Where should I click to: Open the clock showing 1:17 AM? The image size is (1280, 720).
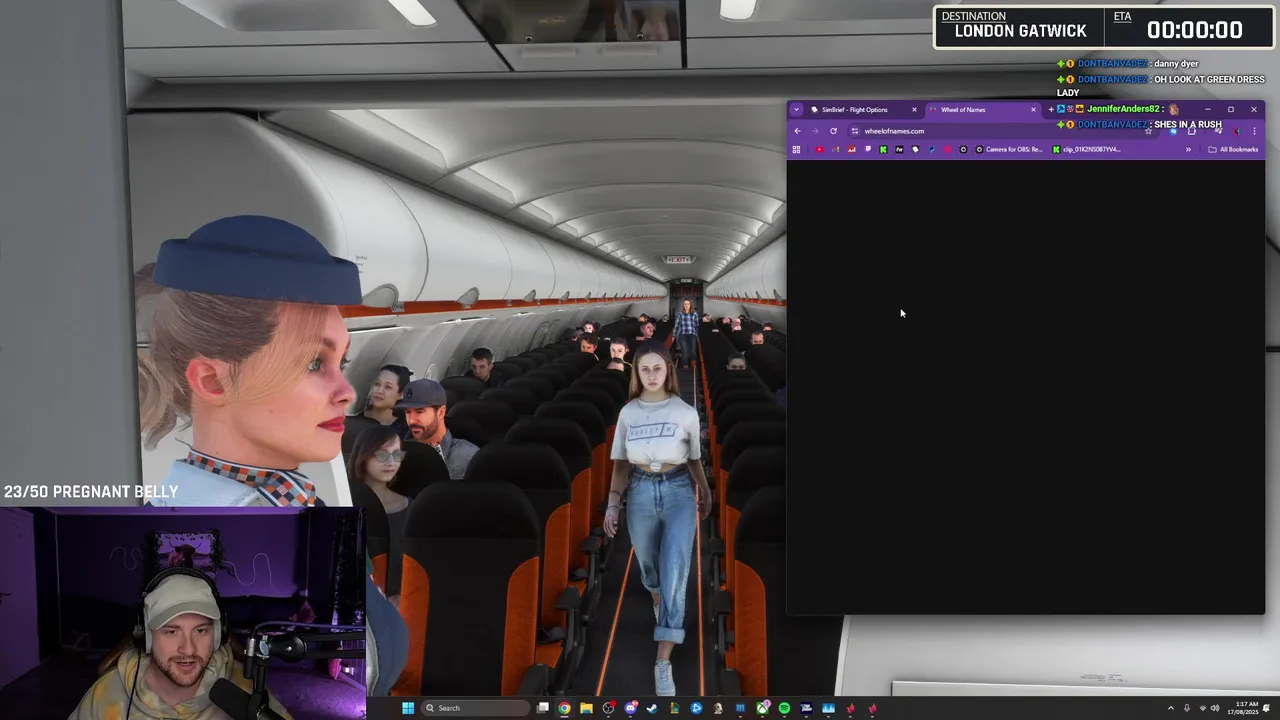1243,708
